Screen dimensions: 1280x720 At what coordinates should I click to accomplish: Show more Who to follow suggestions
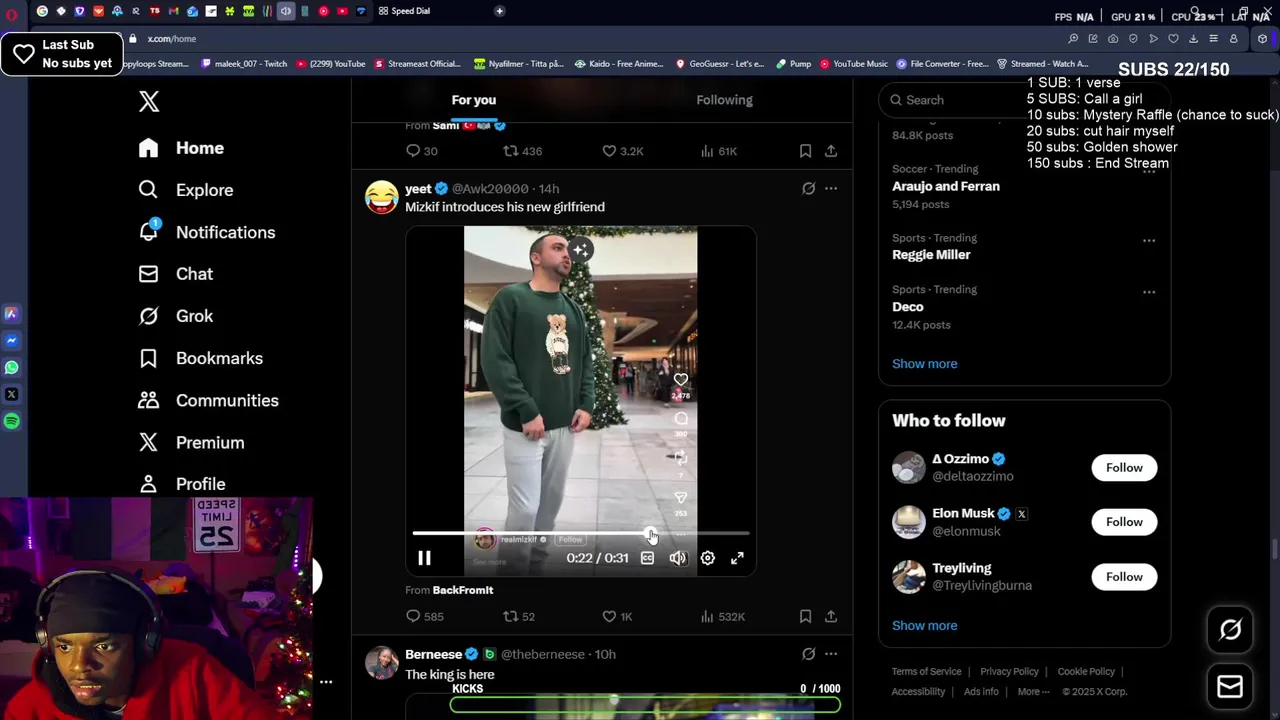tap(924, 626)
